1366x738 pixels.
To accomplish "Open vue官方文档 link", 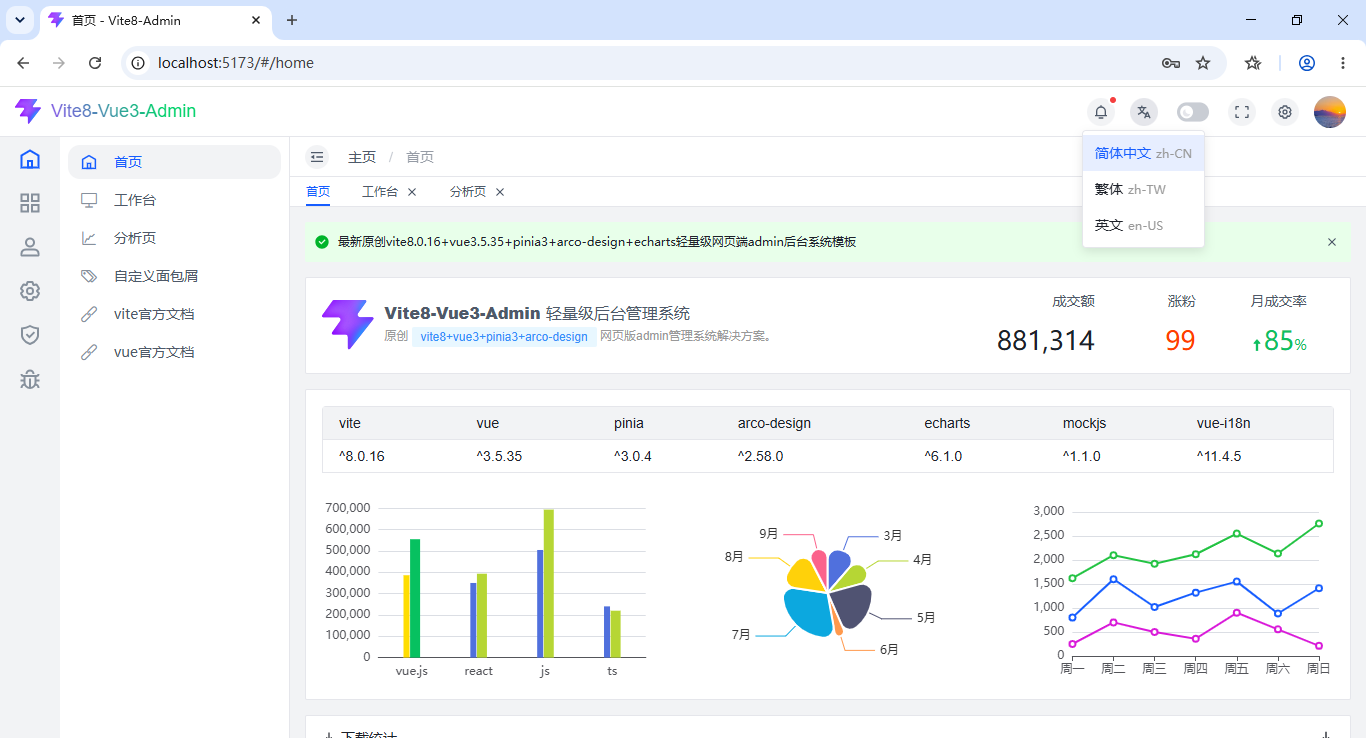I will (174, 352).
